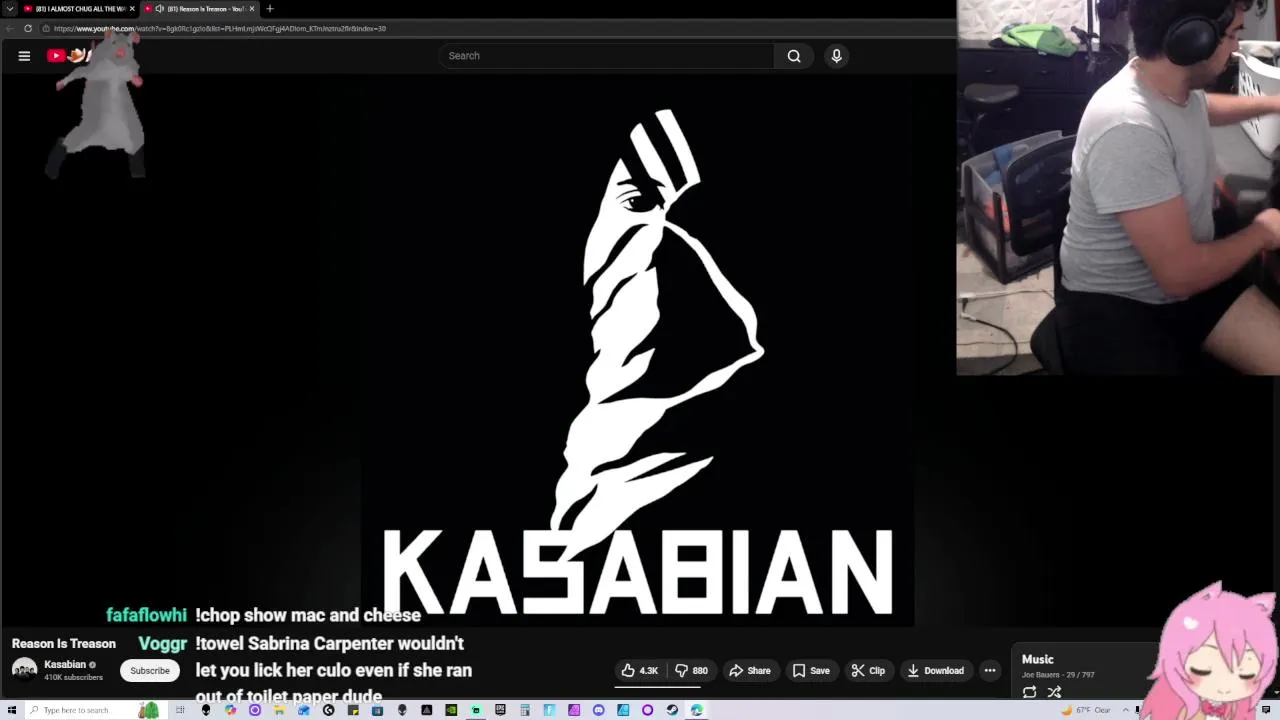Screen dimensions: 1280x720
Task: Open Calculator from the taskbar
Action: (524, 710)
